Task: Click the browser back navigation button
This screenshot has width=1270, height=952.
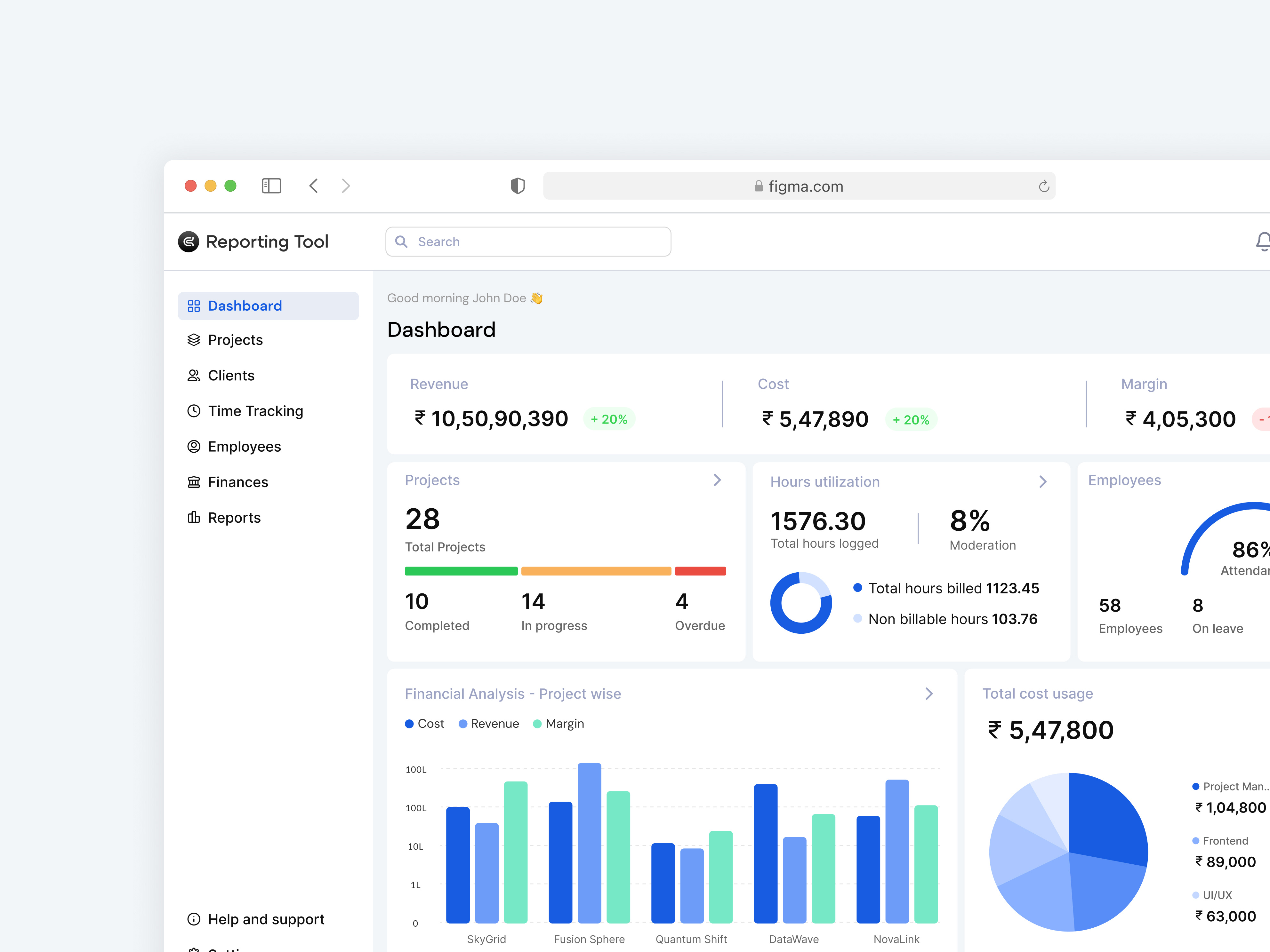Action: tap(313, 185)
